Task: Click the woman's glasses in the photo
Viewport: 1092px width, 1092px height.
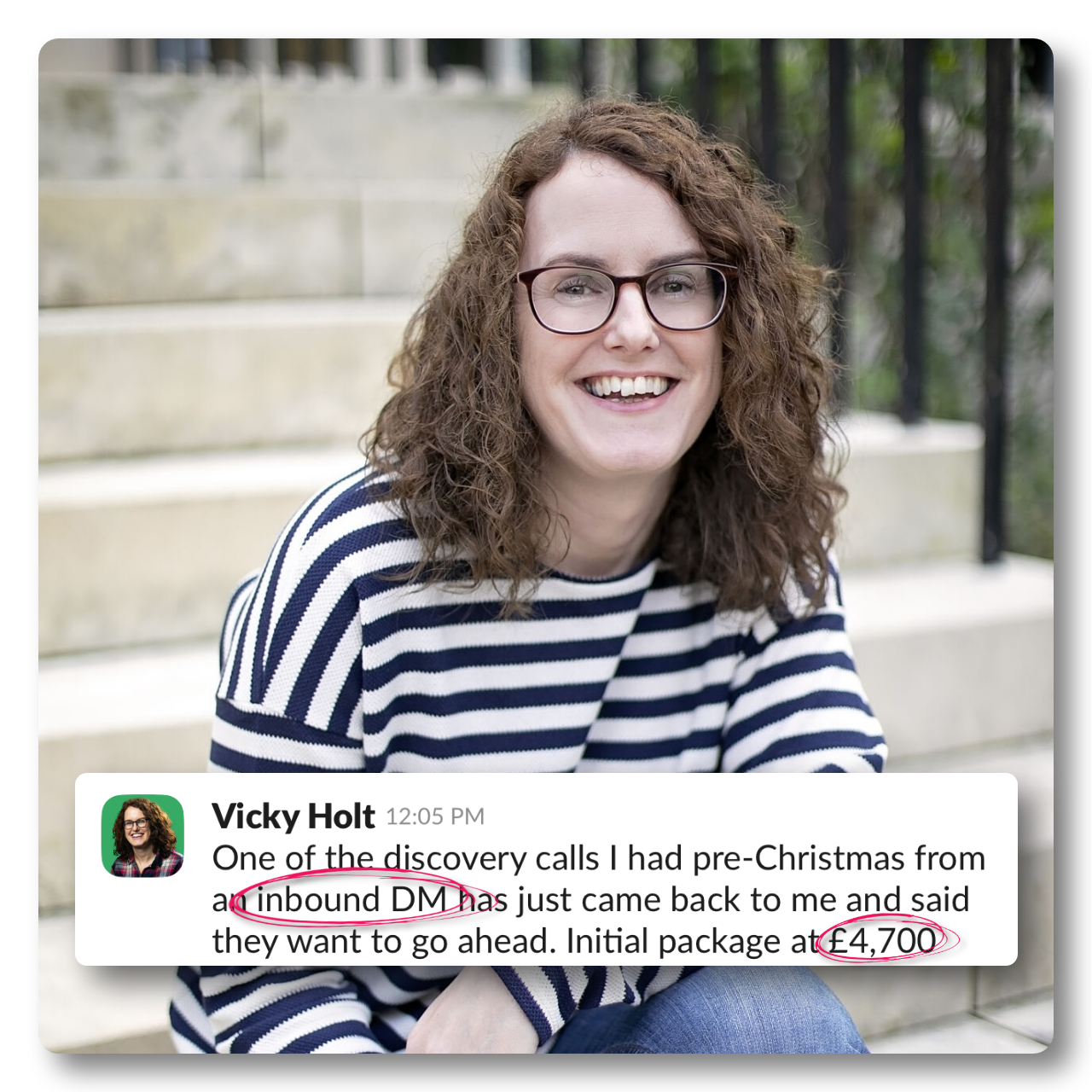Action: (x=626, y=297)
